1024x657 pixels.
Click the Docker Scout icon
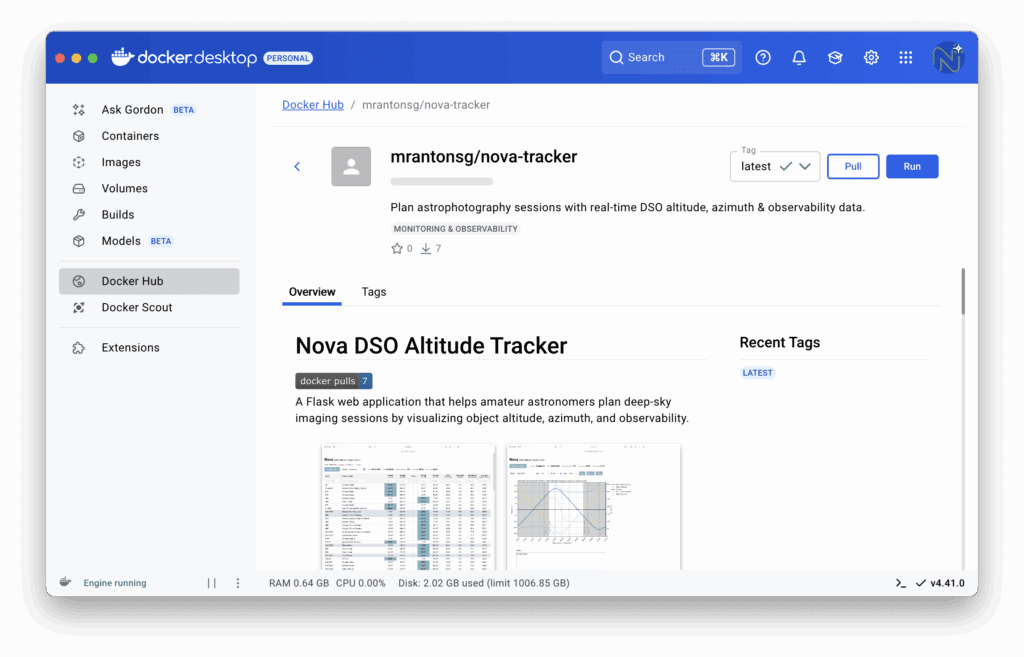pos(79,308)
